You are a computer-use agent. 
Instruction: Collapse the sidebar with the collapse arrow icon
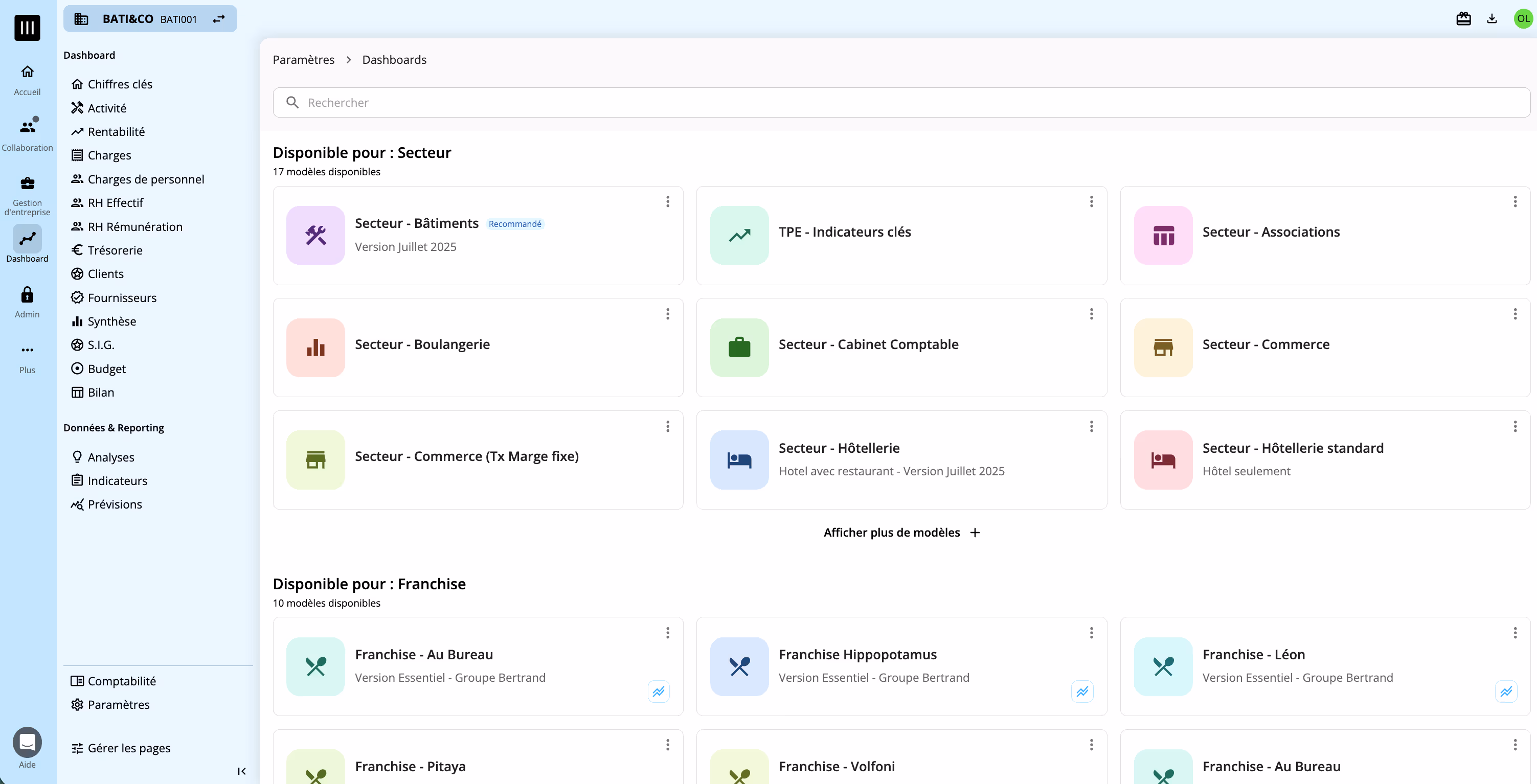coord(242,771)
